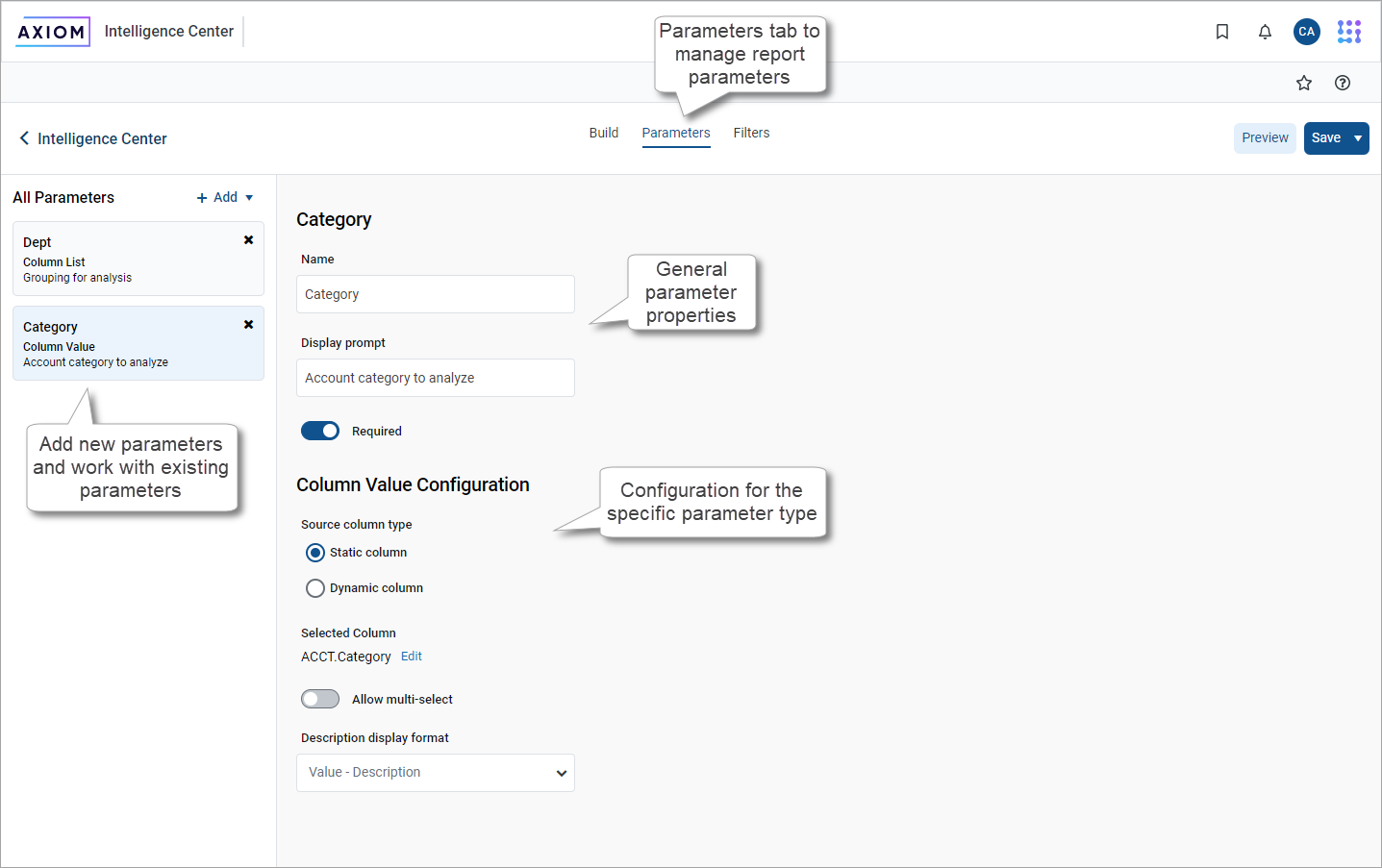This screenshot has width=1382, height=868.
Task: Remove the Category parameter via its X icon
Action: pos(248,324)
